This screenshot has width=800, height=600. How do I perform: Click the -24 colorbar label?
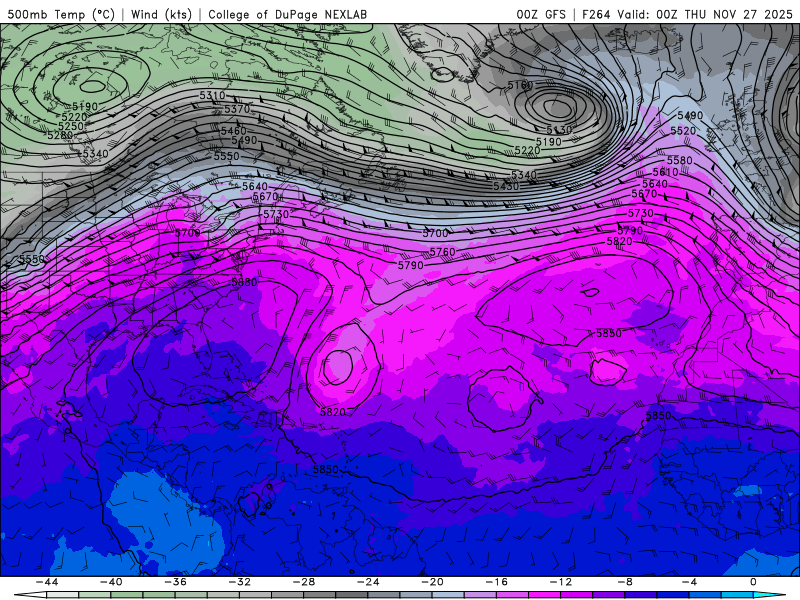(x=368, y=582)
